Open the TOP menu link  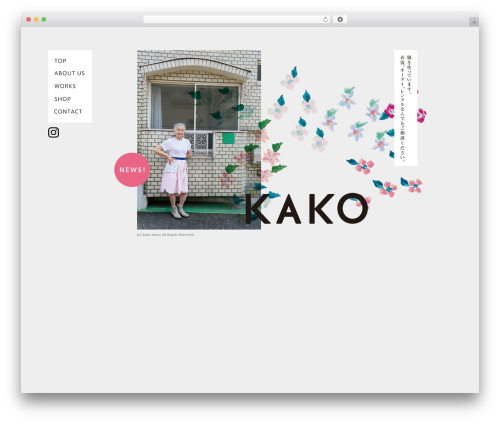(x=60, y=61)
